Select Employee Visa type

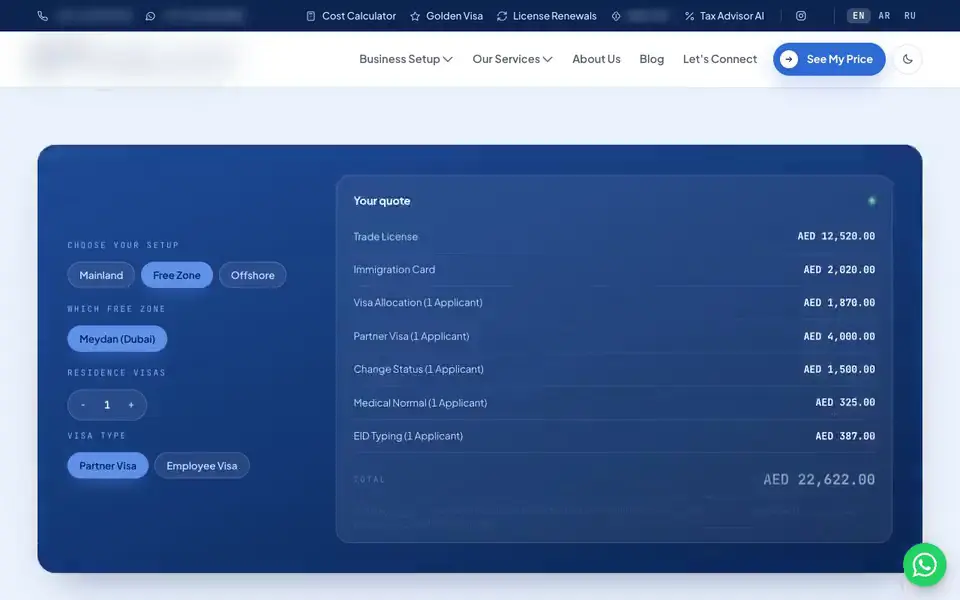click(x=201, y=466)
